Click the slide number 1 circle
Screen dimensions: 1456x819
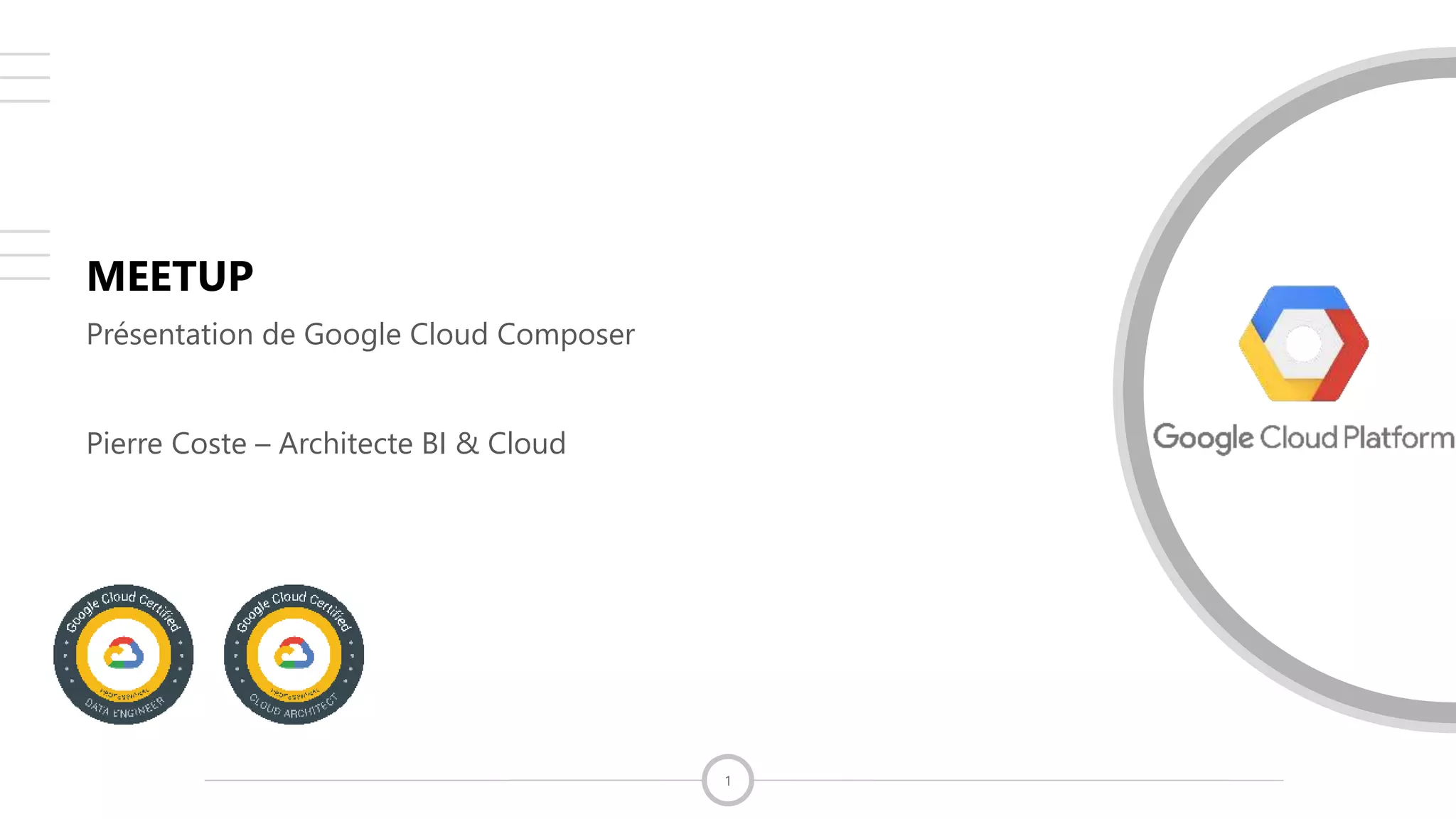click(727, 780)
